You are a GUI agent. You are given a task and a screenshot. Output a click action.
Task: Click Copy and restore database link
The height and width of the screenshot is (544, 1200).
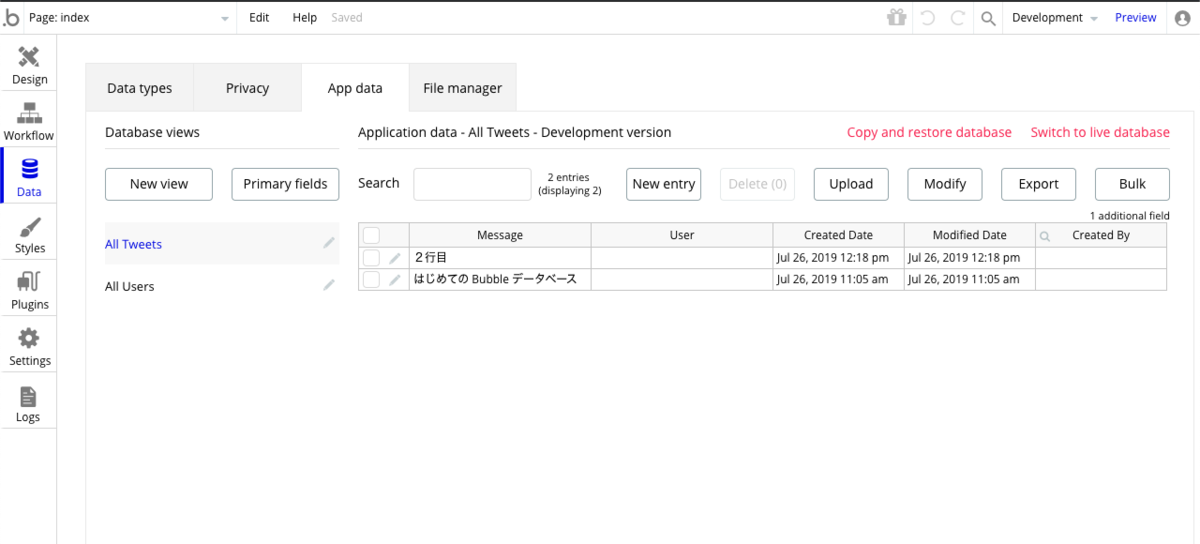(929, 132)
